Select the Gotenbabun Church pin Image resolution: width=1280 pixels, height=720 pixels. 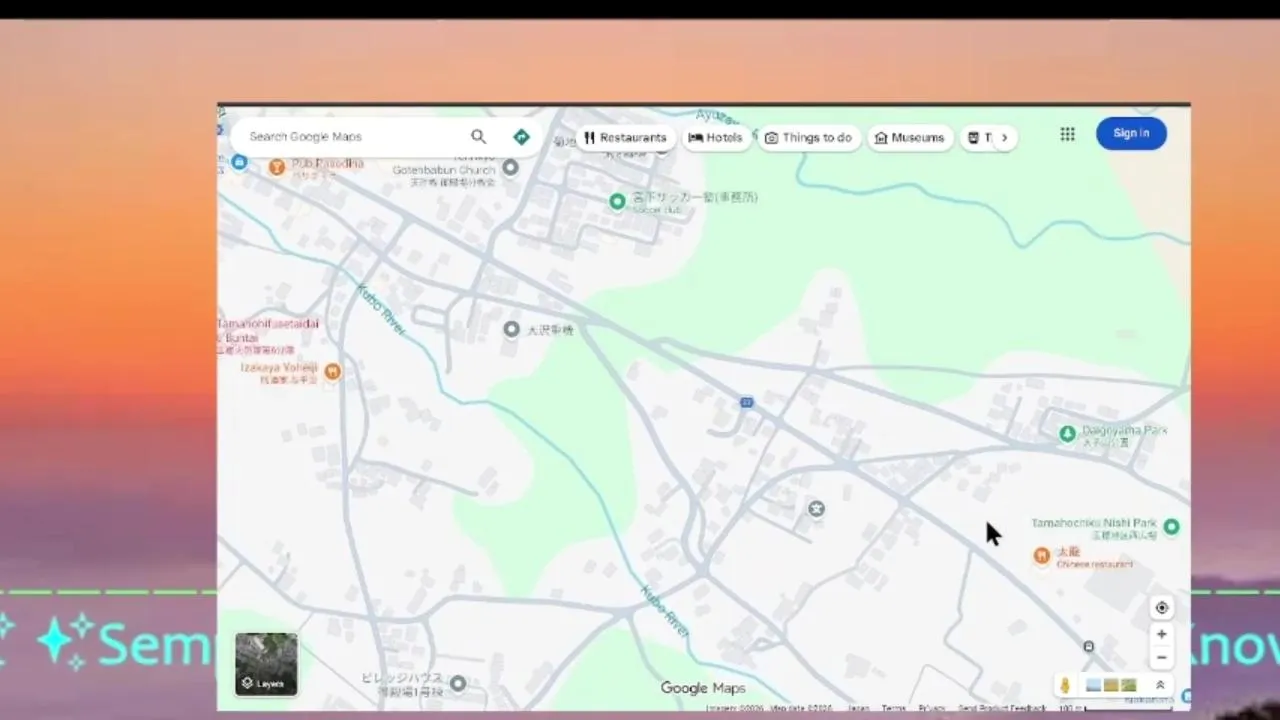pos(510,167)
